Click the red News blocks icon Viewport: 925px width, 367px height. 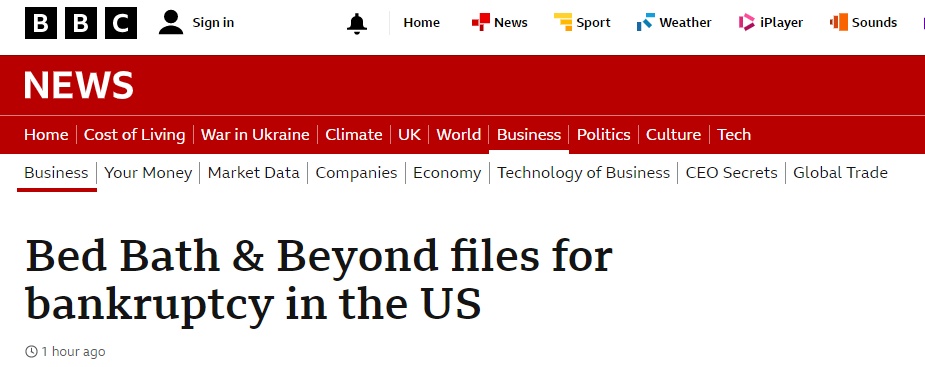(x=480, y=22)
